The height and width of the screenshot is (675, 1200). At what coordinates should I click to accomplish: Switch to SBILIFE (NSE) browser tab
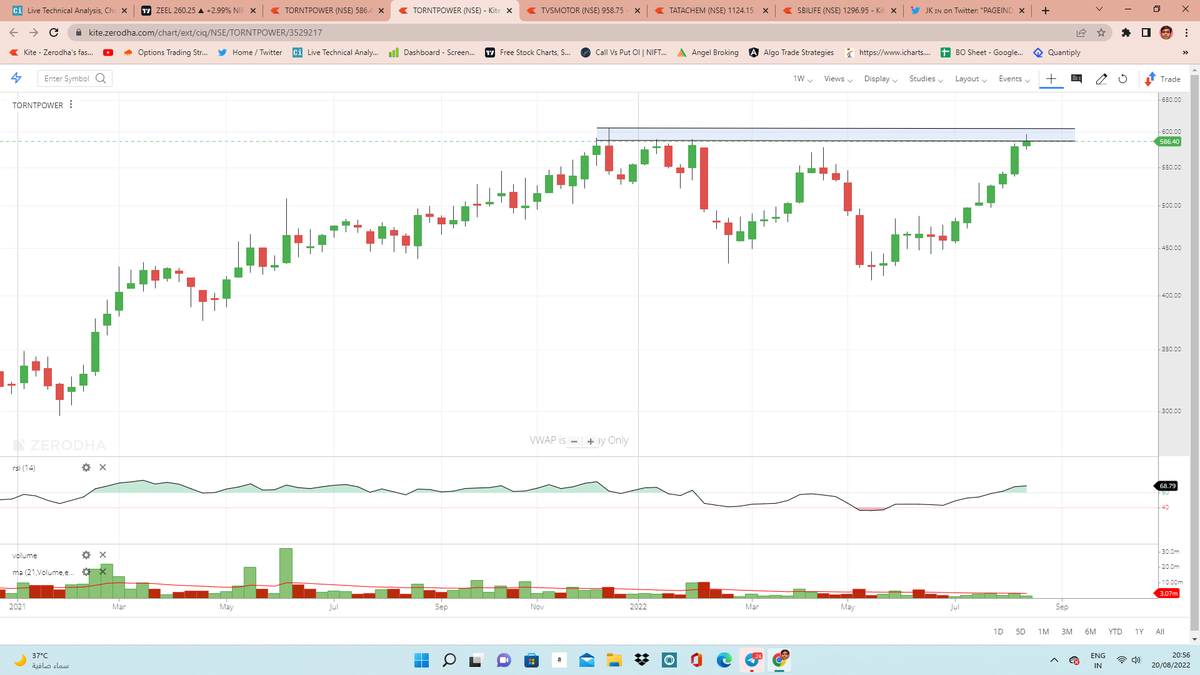click(838, 11)
